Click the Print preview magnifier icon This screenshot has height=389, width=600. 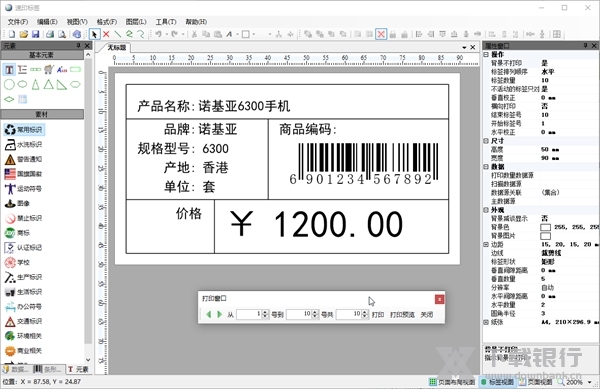62,34
